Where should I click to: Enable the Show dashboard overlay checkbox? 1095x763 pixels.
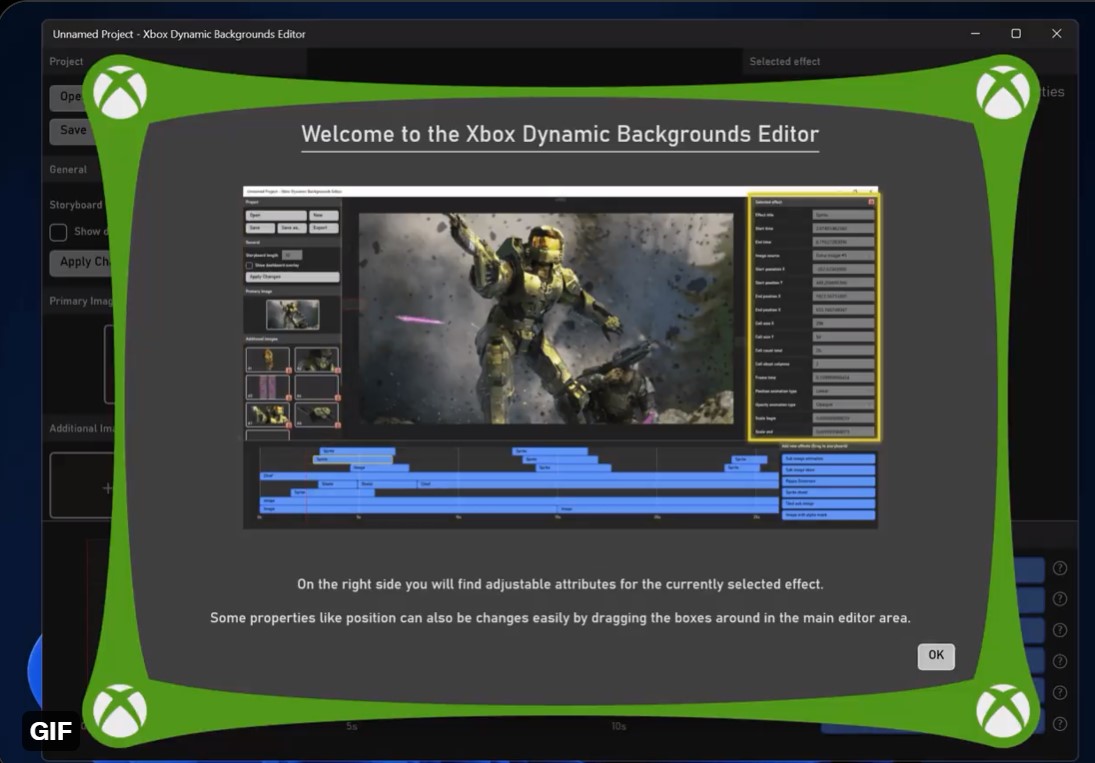57,232
